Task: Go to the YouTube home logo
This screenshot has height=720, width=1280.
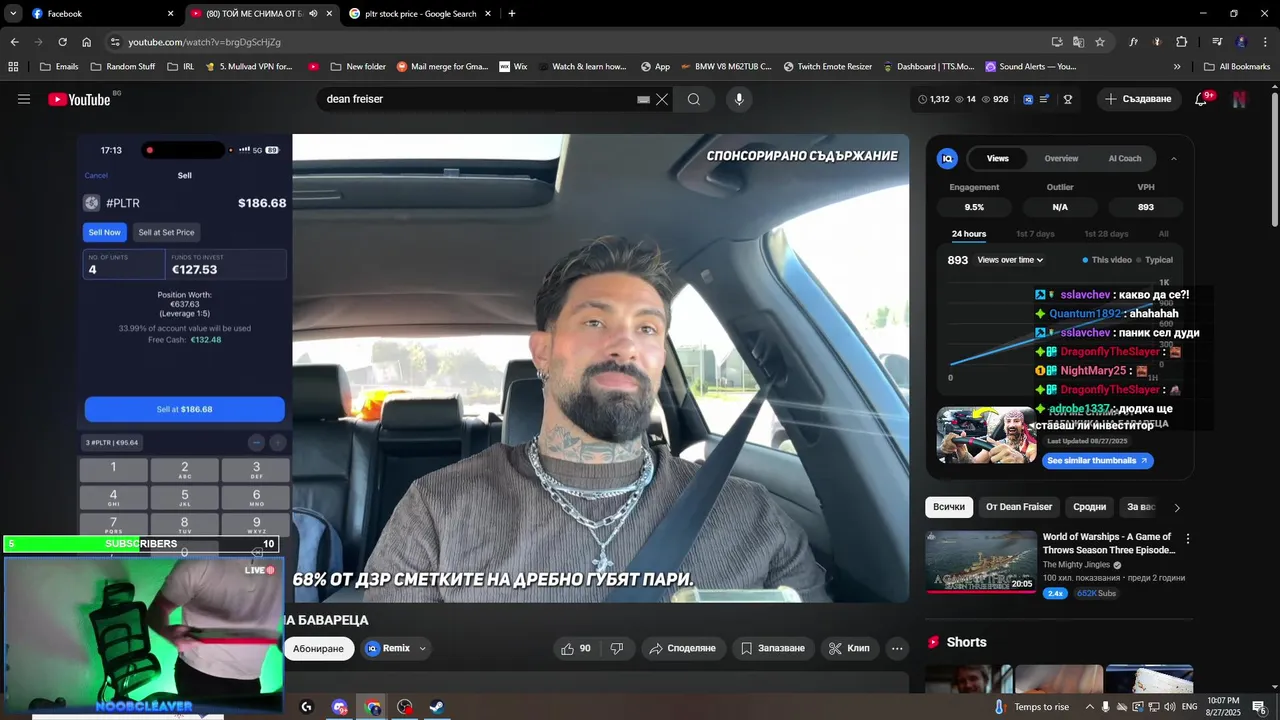Action: 79,99
